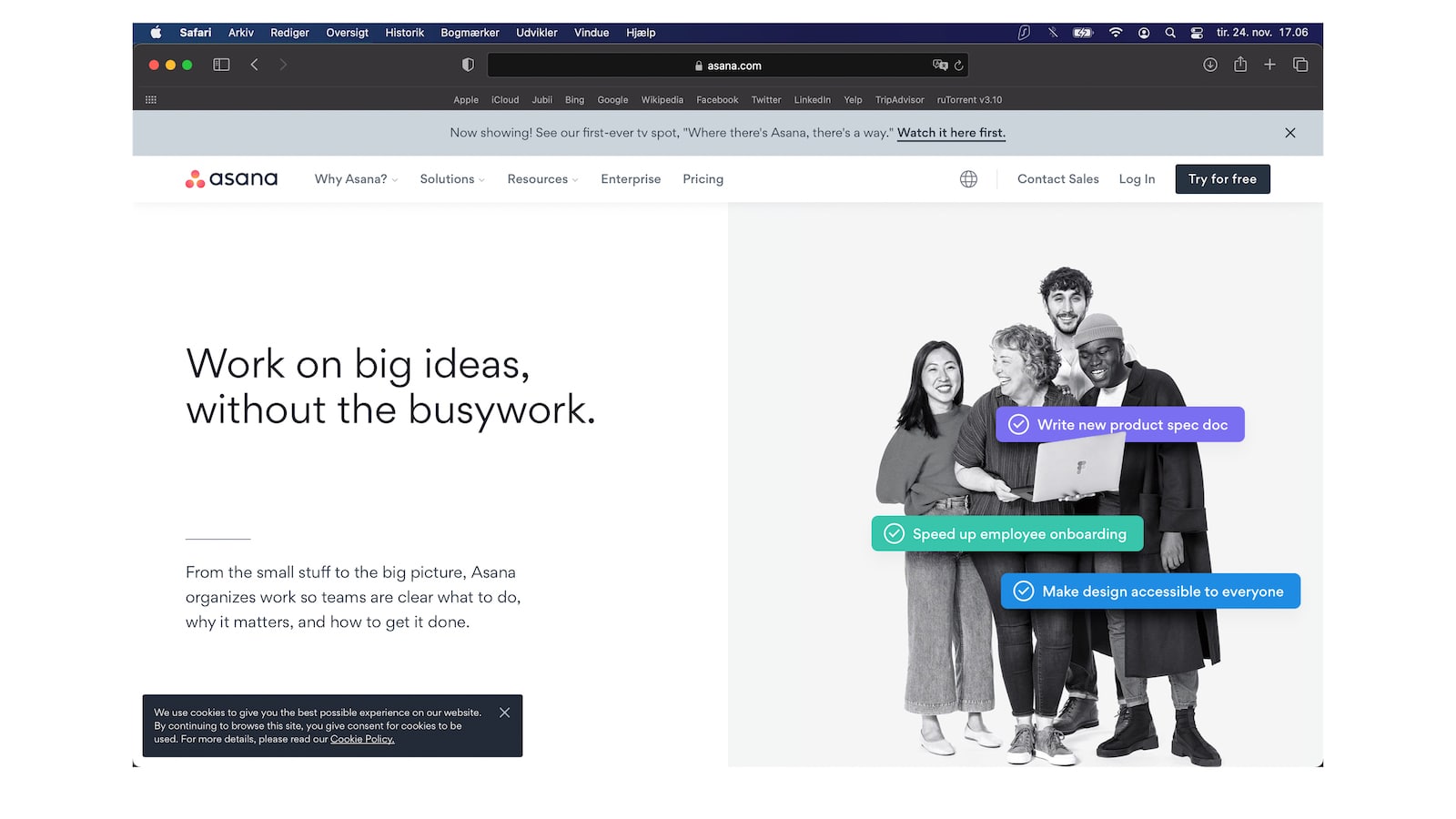
Task: Check the 'Make design accessible to everyone' task
Action: [x=1024, y=591]
